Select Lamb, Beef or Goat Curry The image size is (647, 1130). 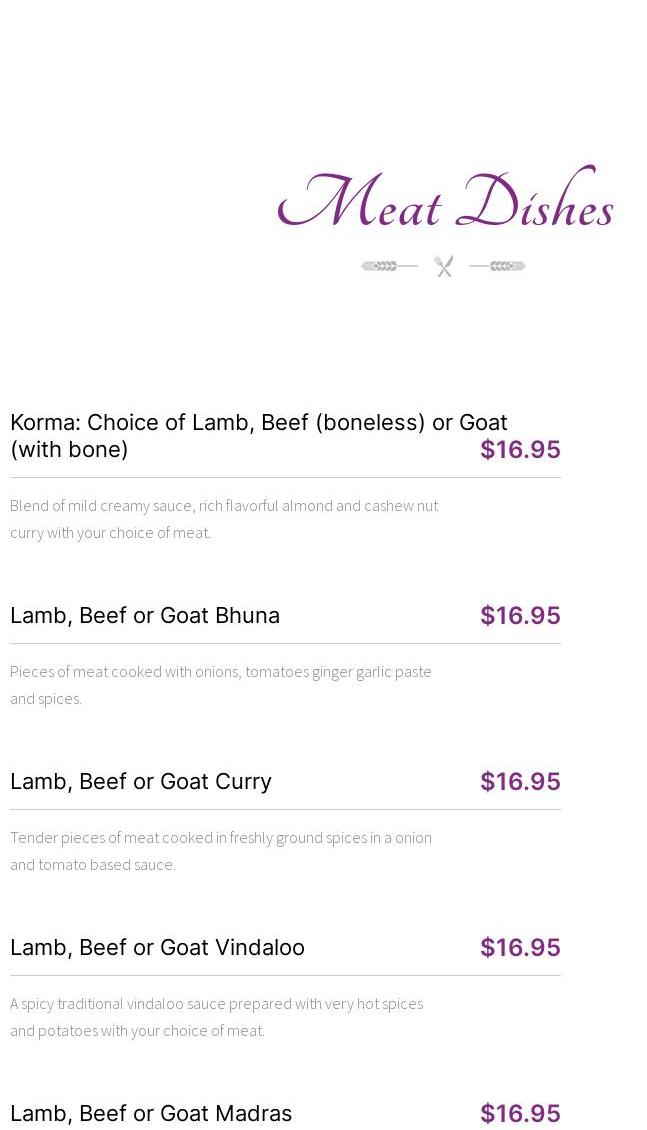(141, 781)
